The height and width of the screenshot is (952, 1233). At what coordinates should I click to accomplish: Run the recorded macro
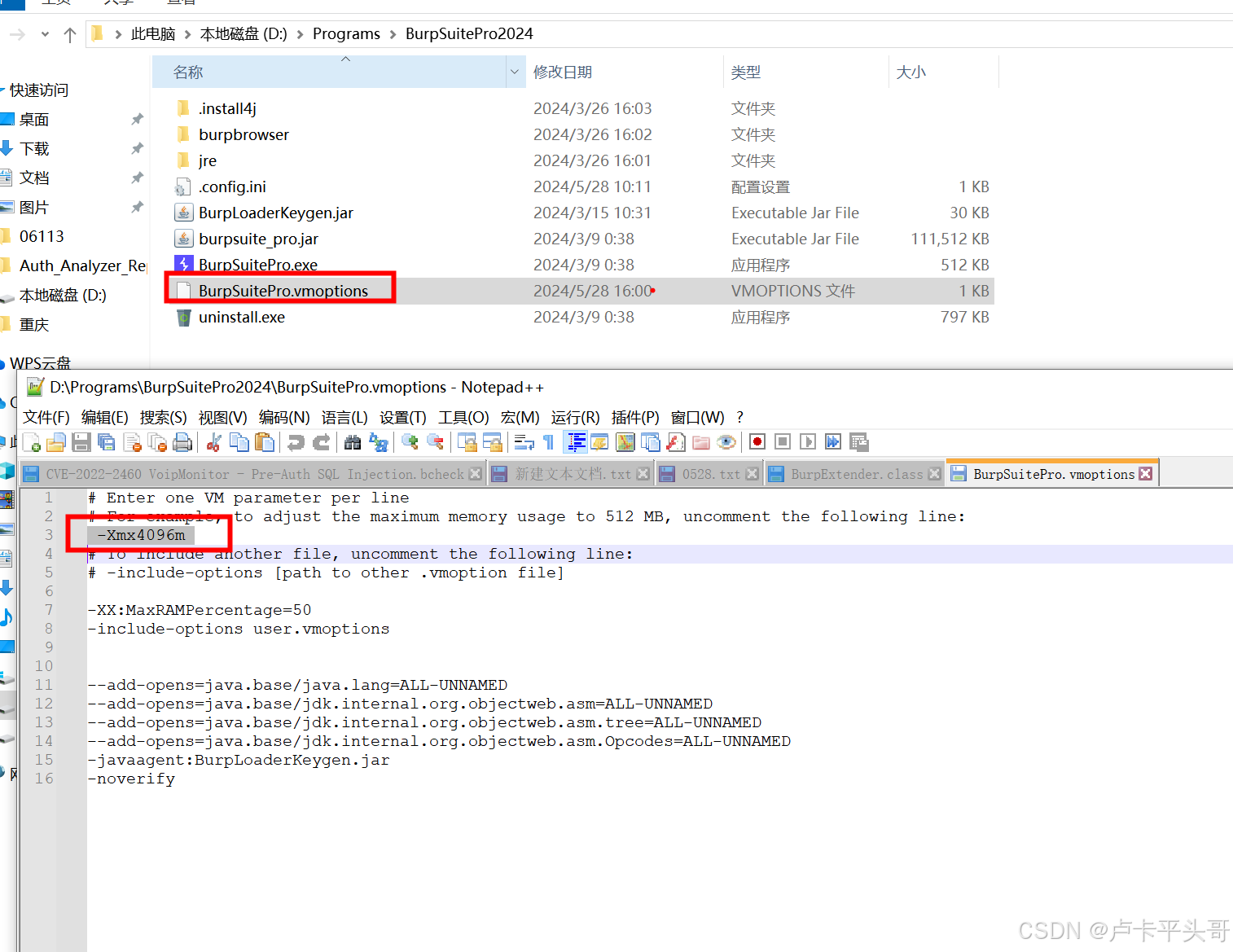[x=806, y=441]
